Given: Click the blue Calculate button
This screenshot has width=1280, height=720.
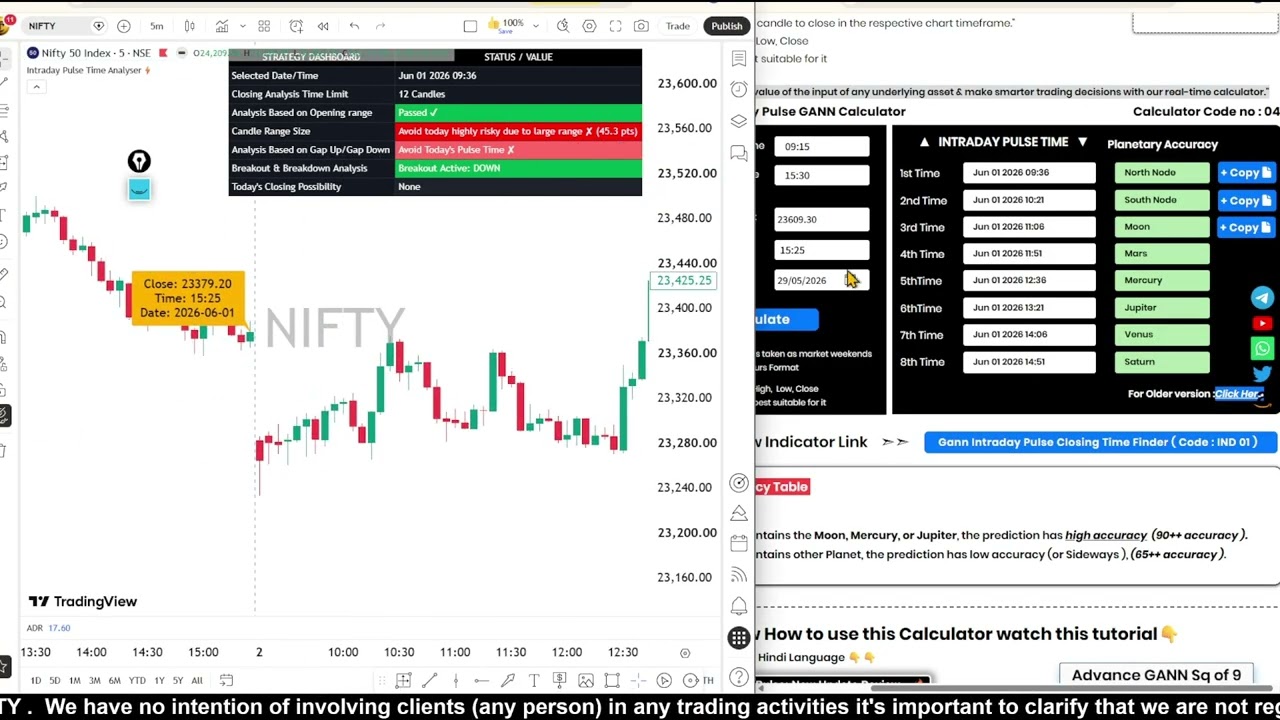Looking at the screenshot, I should point(787,319).
